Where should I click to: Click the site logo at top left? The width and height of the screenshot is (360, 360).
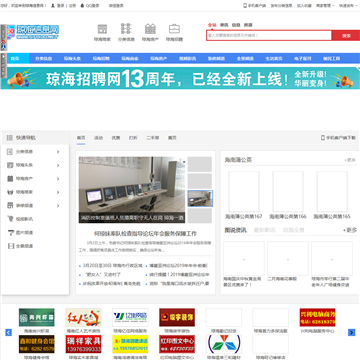click(33, 32)
